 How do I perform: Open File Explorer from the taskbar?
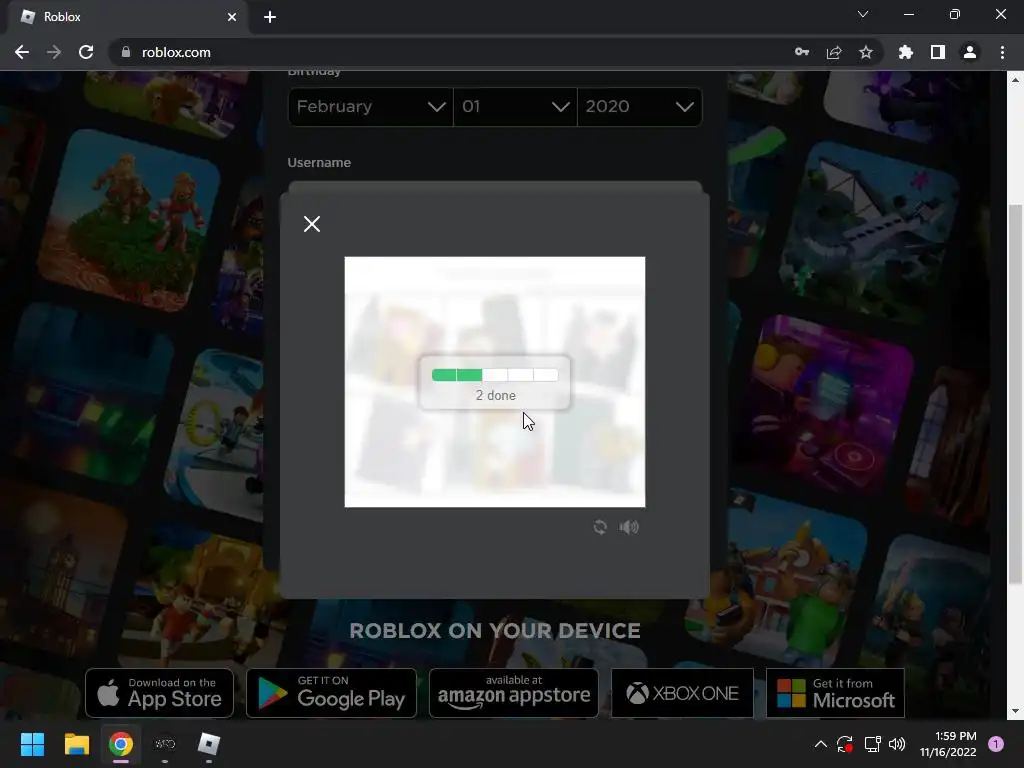point(76,744)
